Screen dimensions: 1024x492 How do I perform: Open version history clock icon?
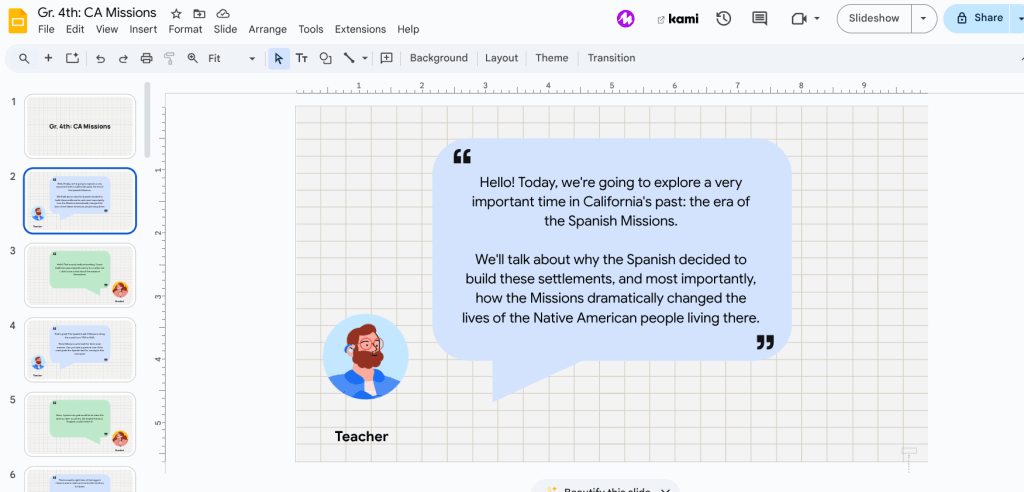pyautogui.click(x=723, y=18)
